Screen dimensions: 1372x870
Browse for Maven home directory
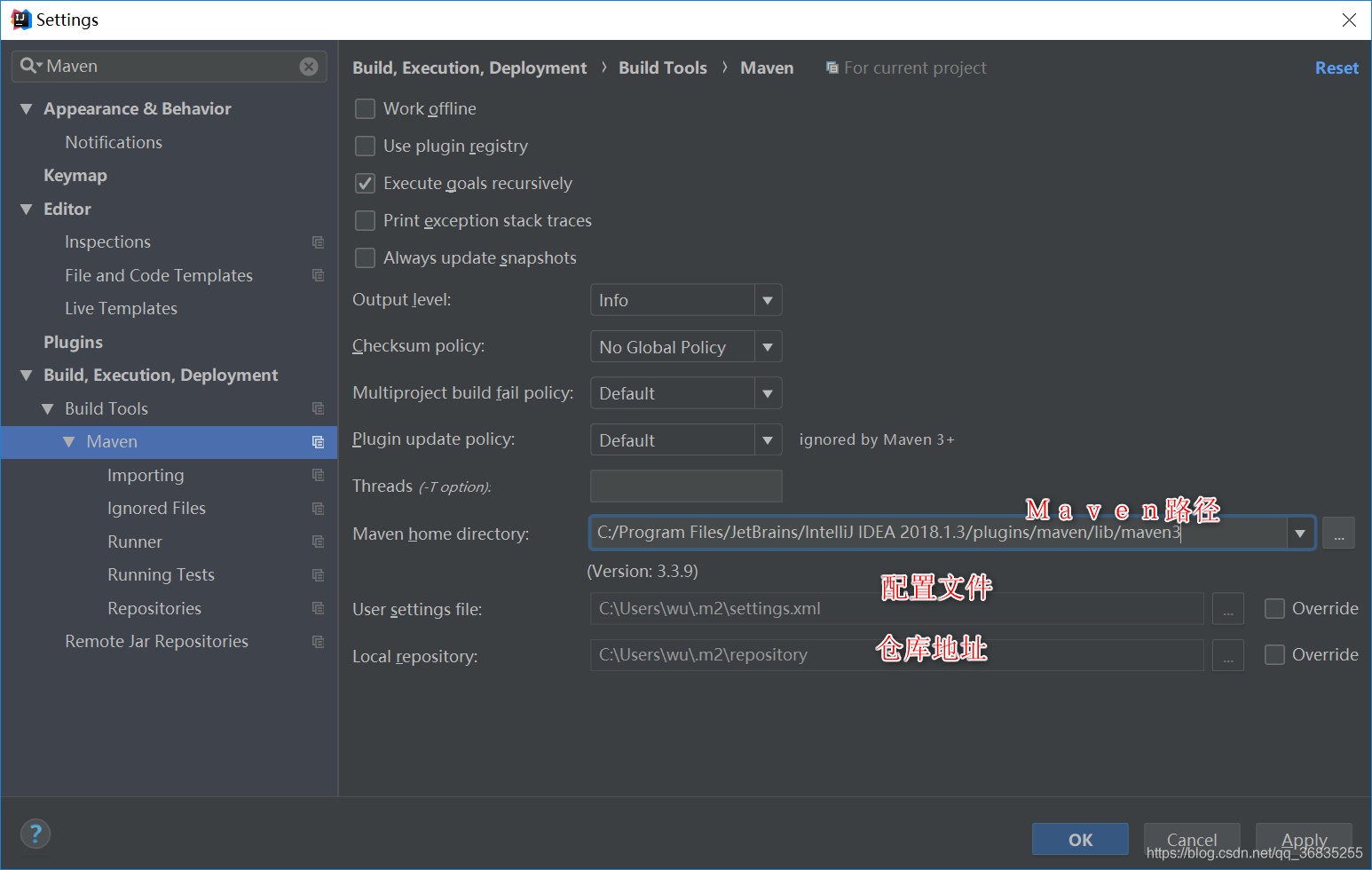coord(1338,533)
